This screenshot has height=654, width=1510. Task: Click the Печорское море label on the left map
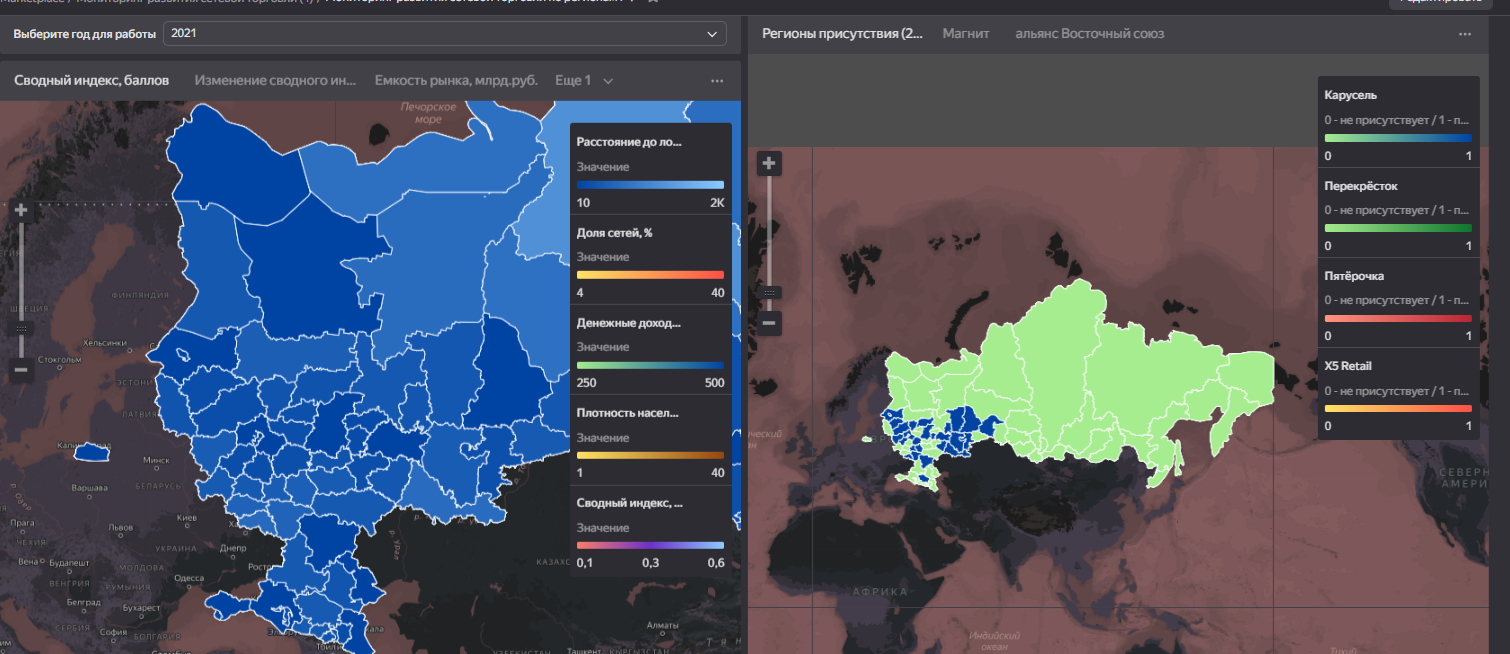coord(428,112)
